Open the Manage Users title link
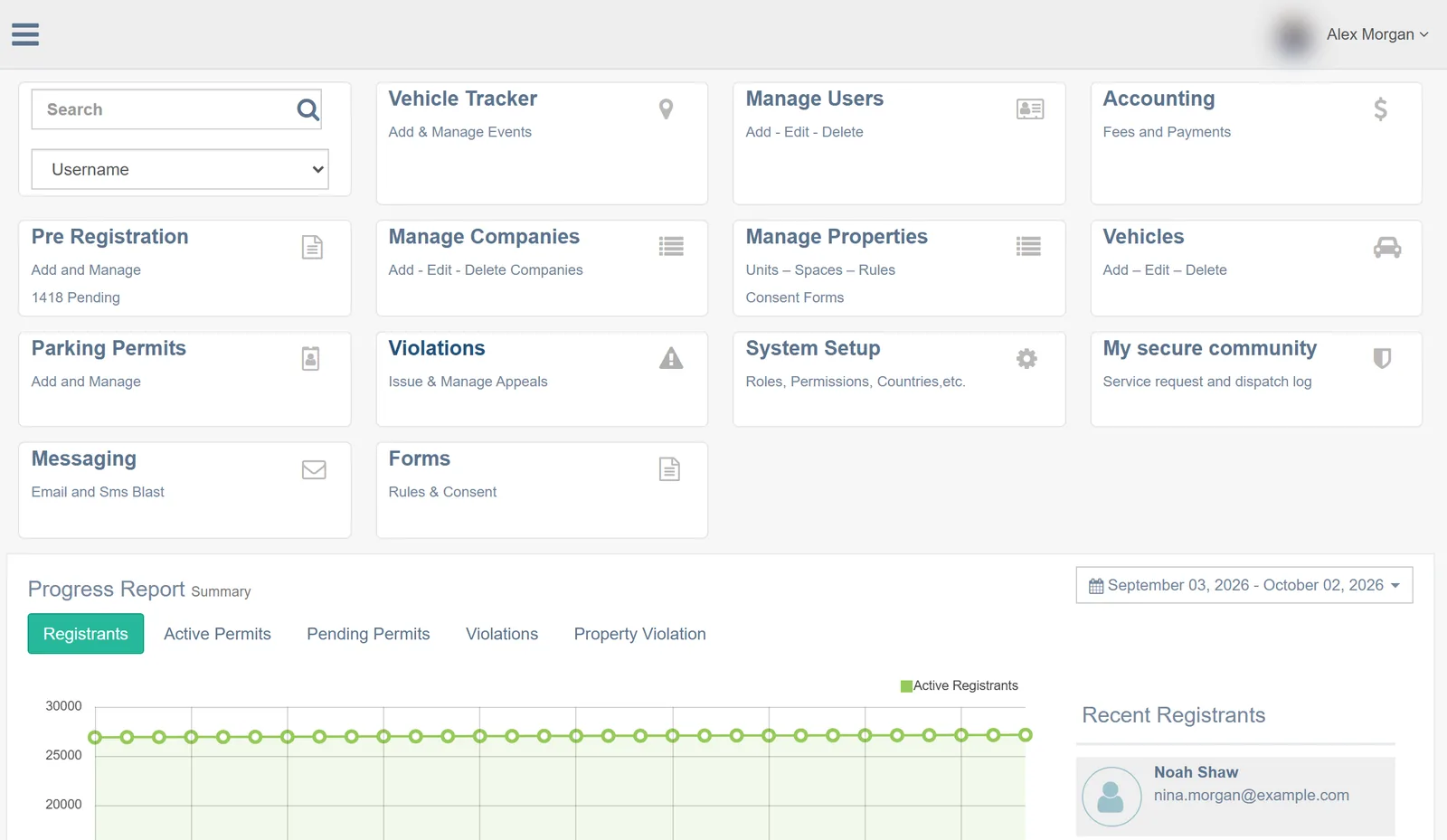Image resolution: width=1447 pixels, height=840 pixels. [x=814, y=99]
